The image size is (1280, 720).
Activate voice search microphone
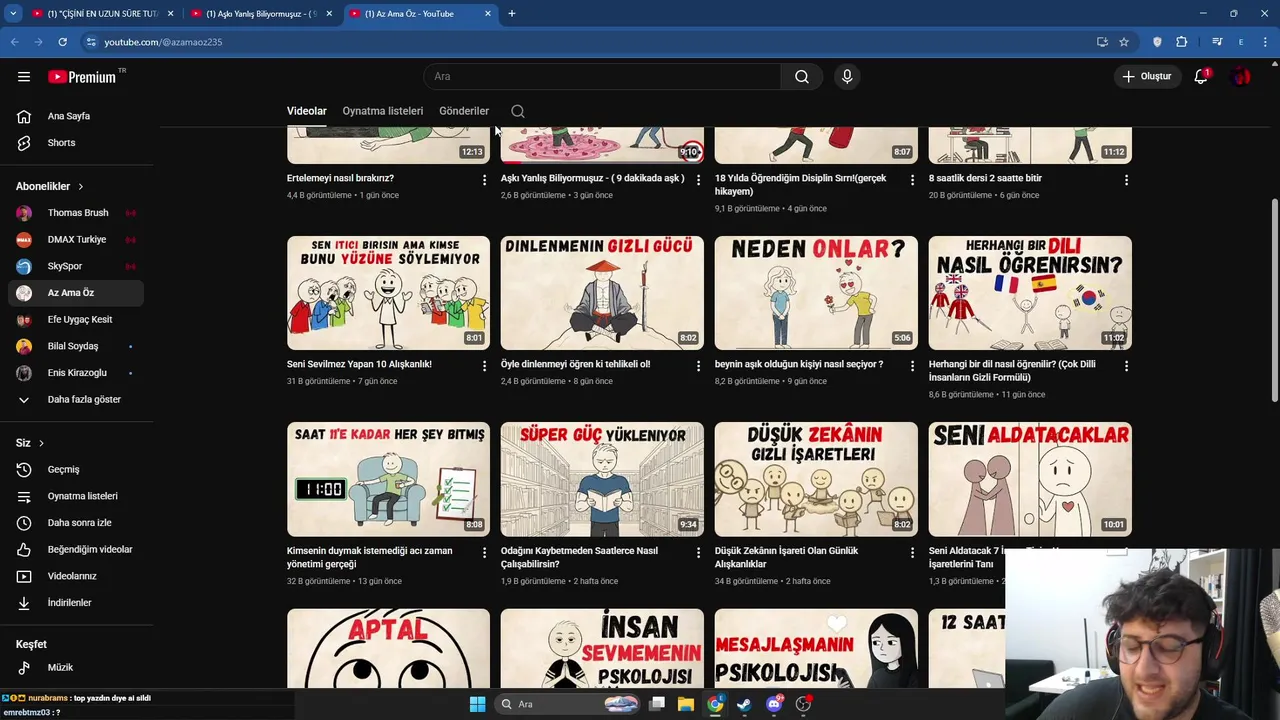point(847,77)
